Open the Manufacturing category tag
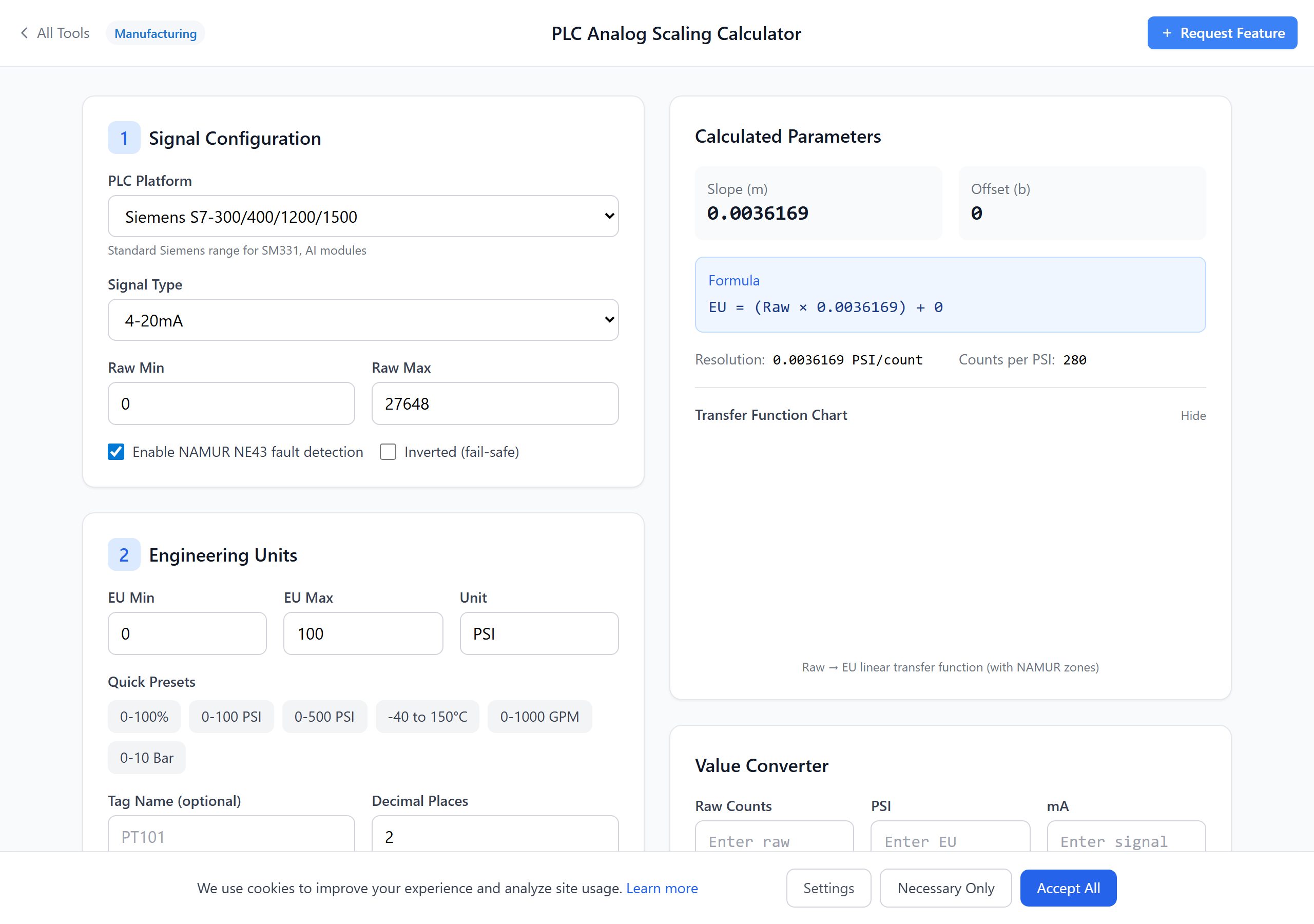 (x=155, y=33)
